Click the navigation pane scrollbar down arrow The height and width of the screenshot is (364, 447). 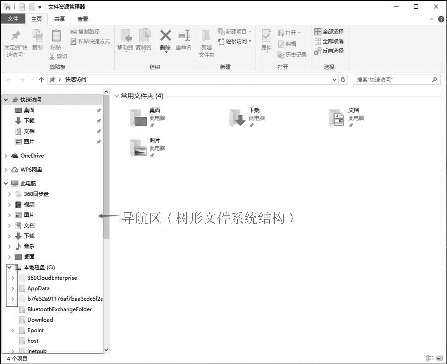(x=106, y=350)
